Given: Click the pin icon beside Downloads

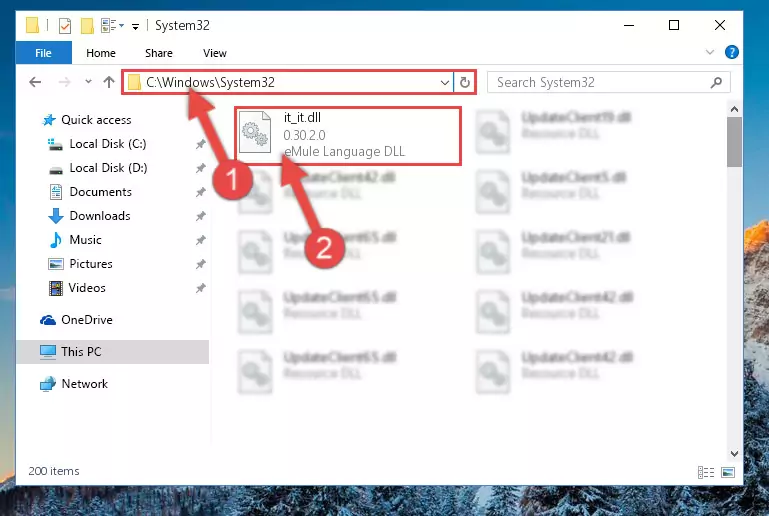Looking at the screenshot, I should pyautogui.click(x=201, y=216).
